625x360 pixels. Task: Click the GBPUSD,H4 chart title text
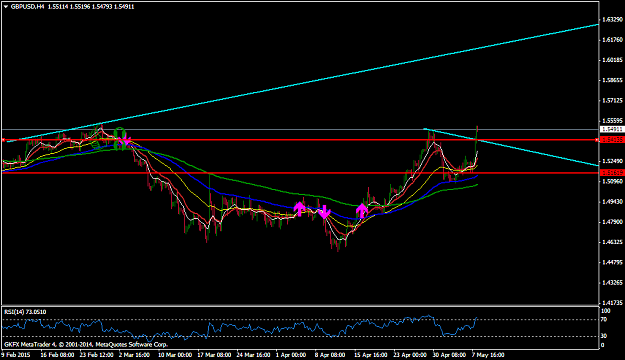pyautogui.click(x=28, y=7)
